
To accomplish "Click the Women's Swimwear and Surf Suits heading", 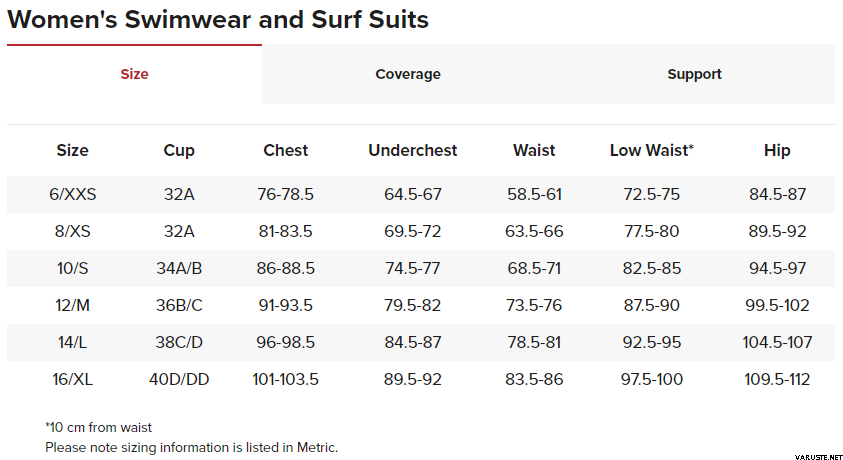I will point(218,20).
